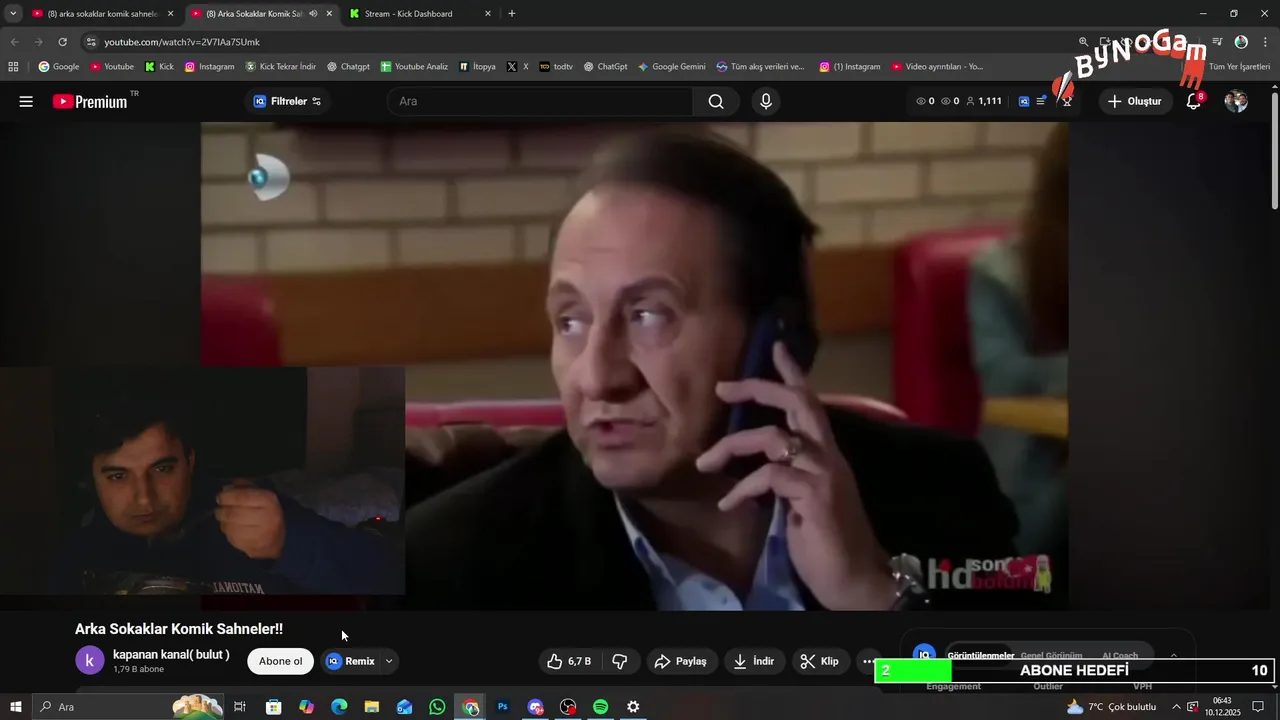Image resolution: width=1280 pixels, height=720 pixels.
Task: Show hidden tray icons with the chevron
Action: [1176, 707]
